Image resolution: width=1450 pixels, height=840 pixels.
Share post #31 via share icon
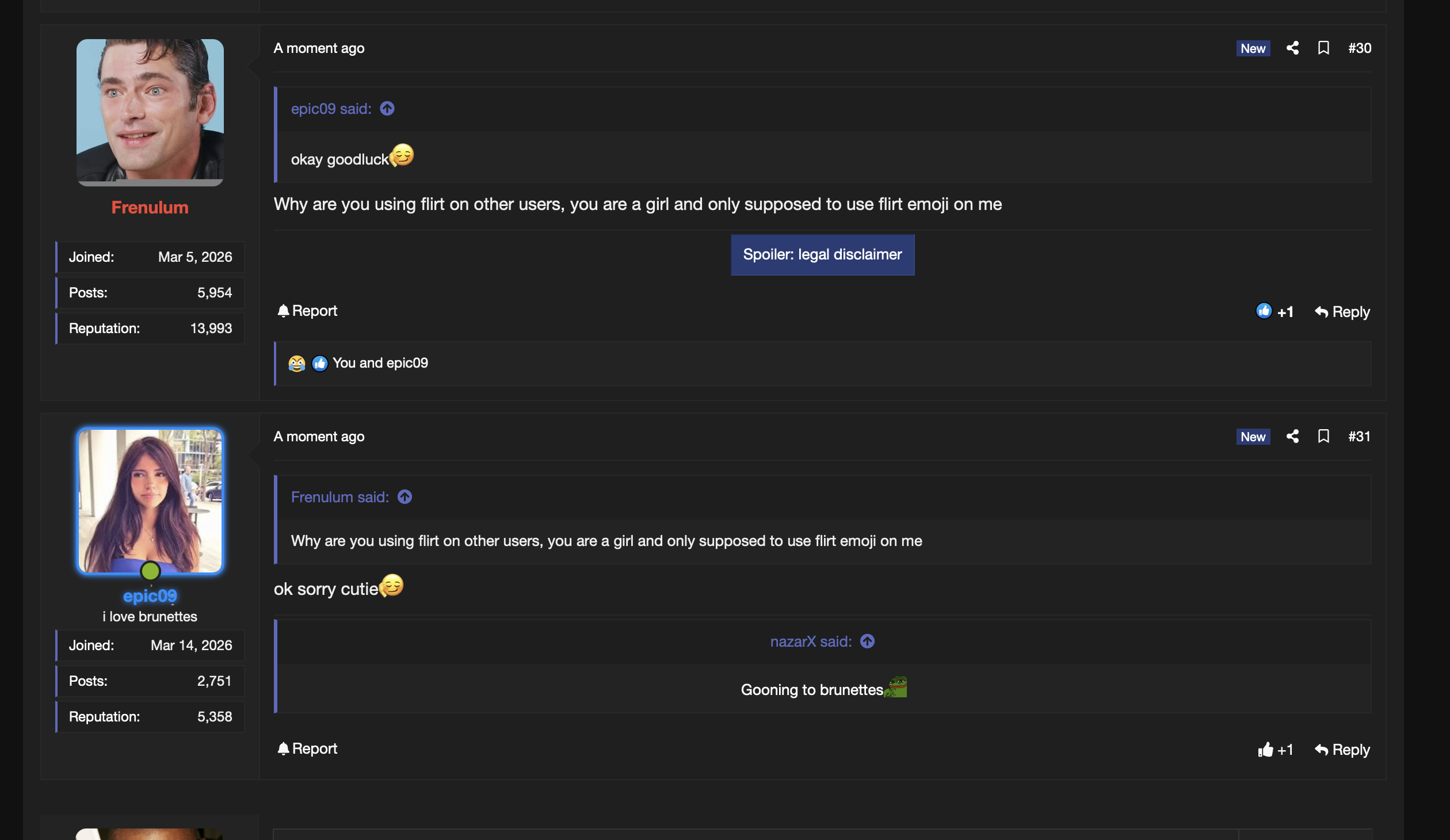tap(1292, 436)
